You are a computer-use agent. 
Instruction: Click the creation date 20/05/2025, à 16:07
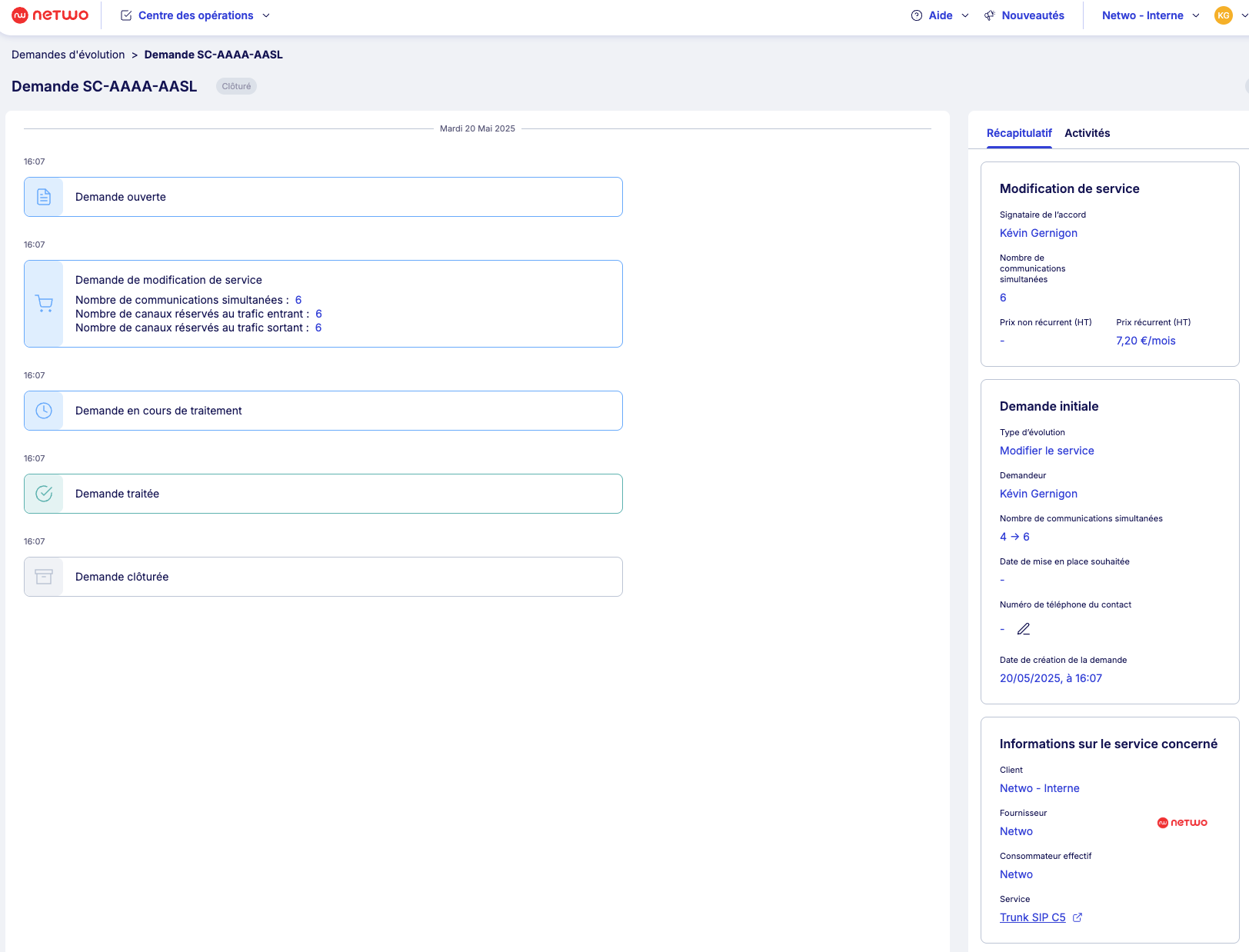(x=1051, y=678)
